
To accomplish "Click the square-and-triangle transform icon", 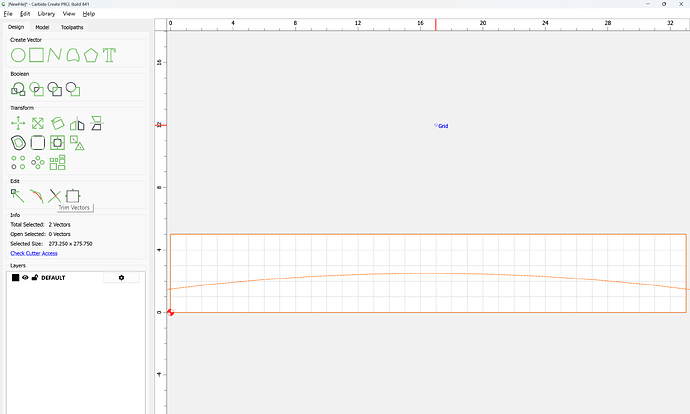I will click(77, 143).
